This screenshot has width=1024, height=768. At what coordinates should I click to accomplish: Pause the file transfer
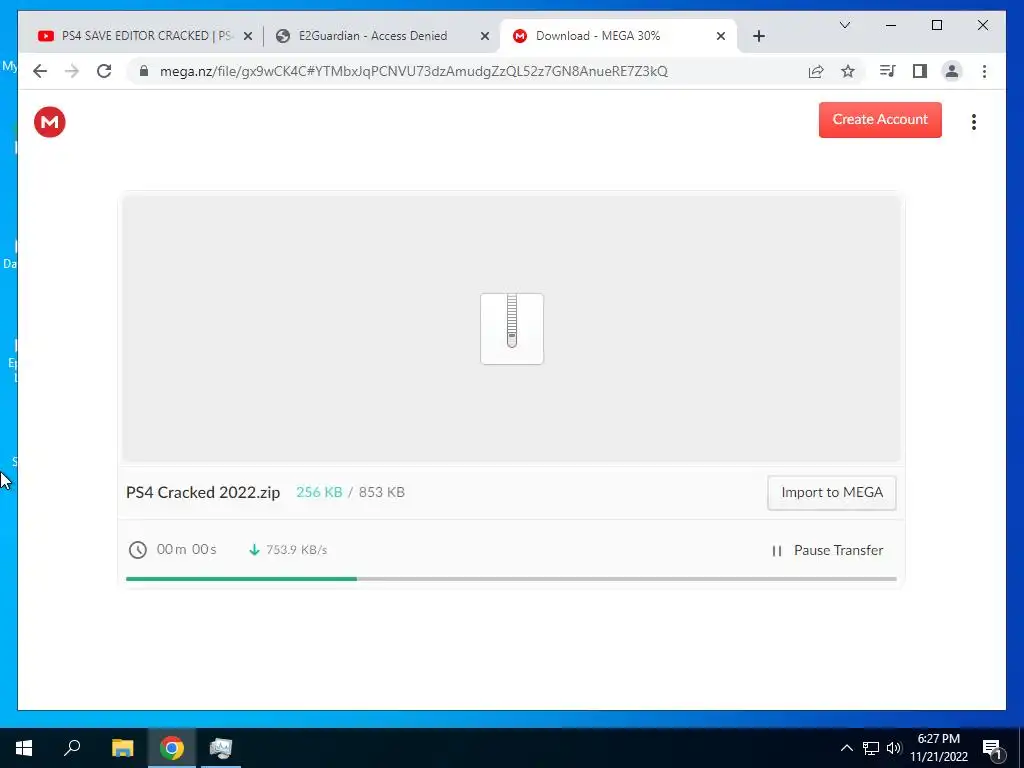click(x=827, y=551)
